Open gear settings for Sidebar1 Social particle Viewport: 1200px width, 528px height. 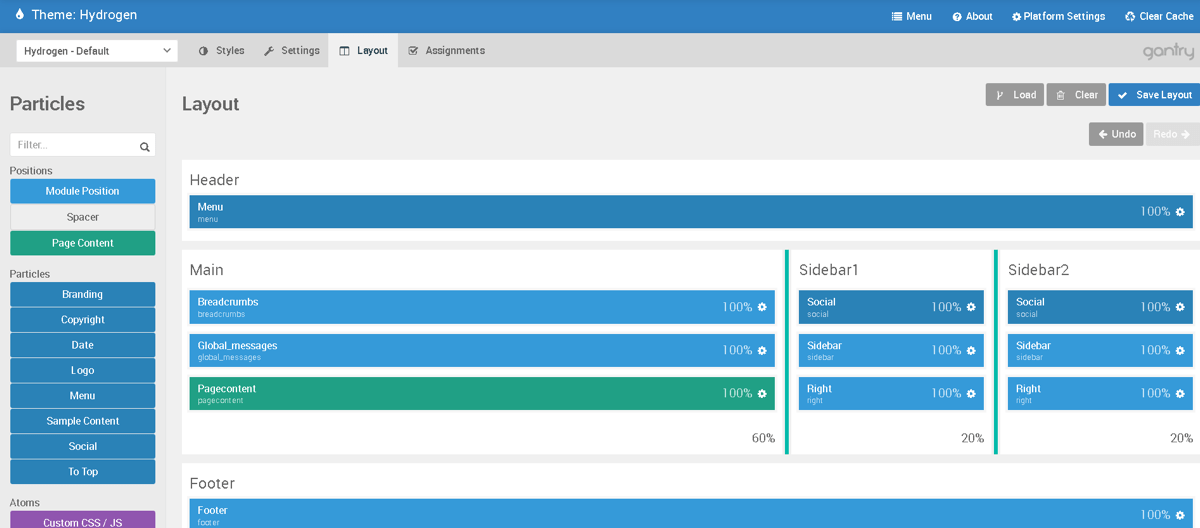[x=971, y=307]
